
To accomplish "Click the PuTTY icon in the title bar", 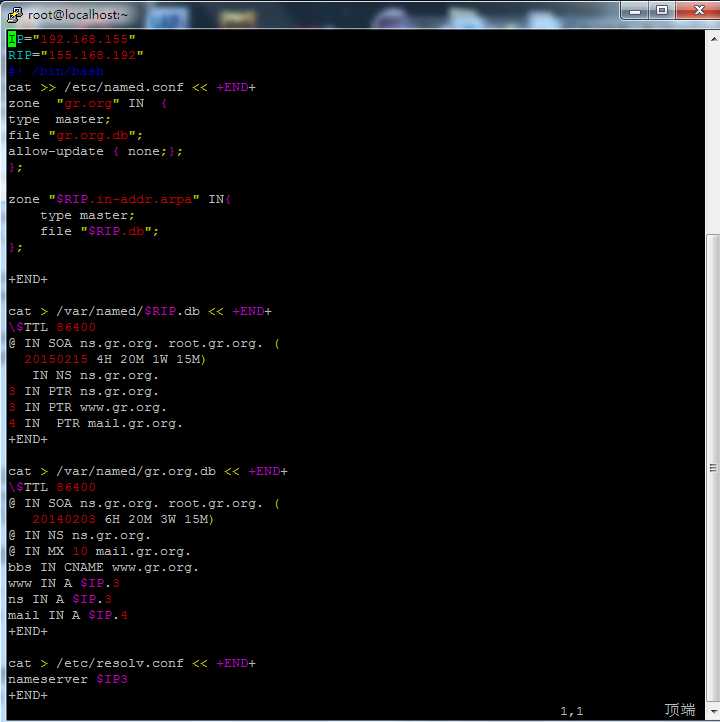I will (14, 13).
